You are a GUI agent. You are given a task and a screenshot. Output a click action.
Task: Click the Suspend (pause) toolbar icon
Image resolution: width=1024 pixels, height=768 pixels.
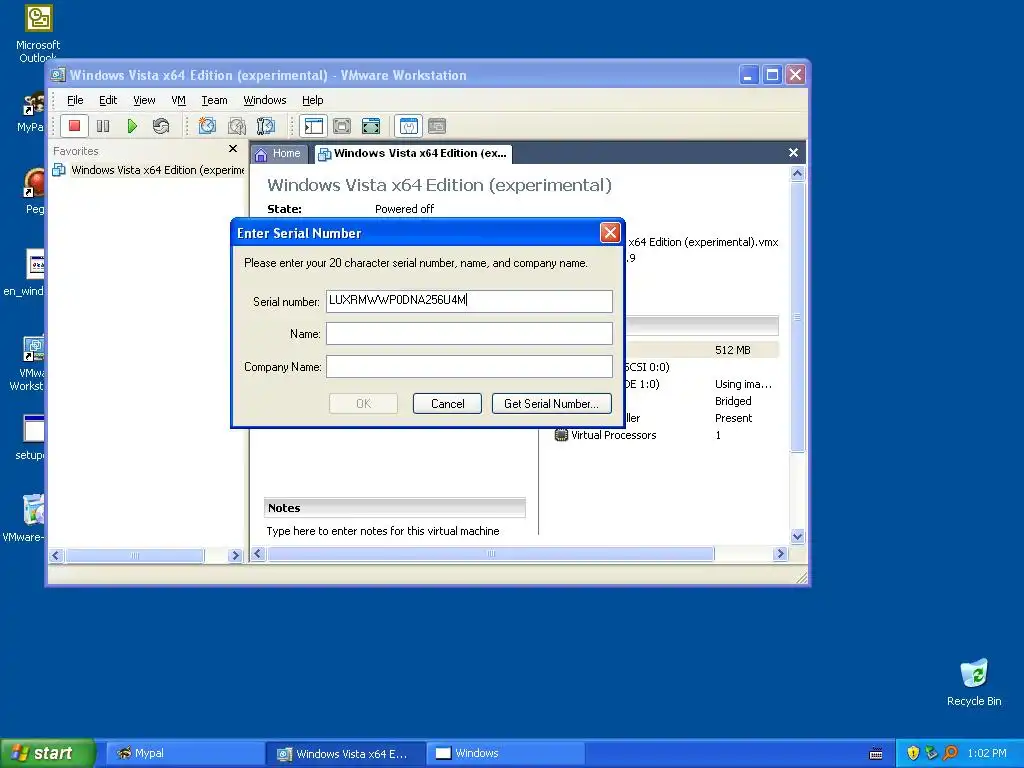(x=103, y=126)
